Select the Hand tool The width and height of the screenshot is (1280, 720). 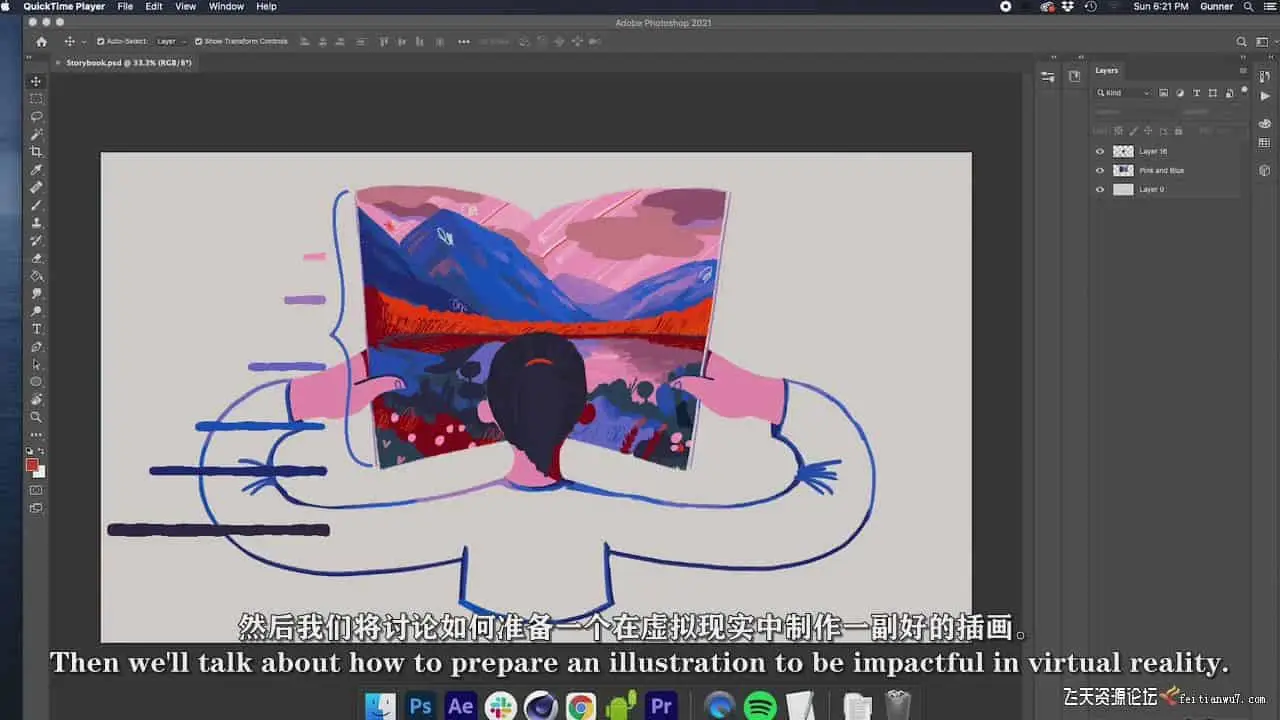click(x=36, y=400)
